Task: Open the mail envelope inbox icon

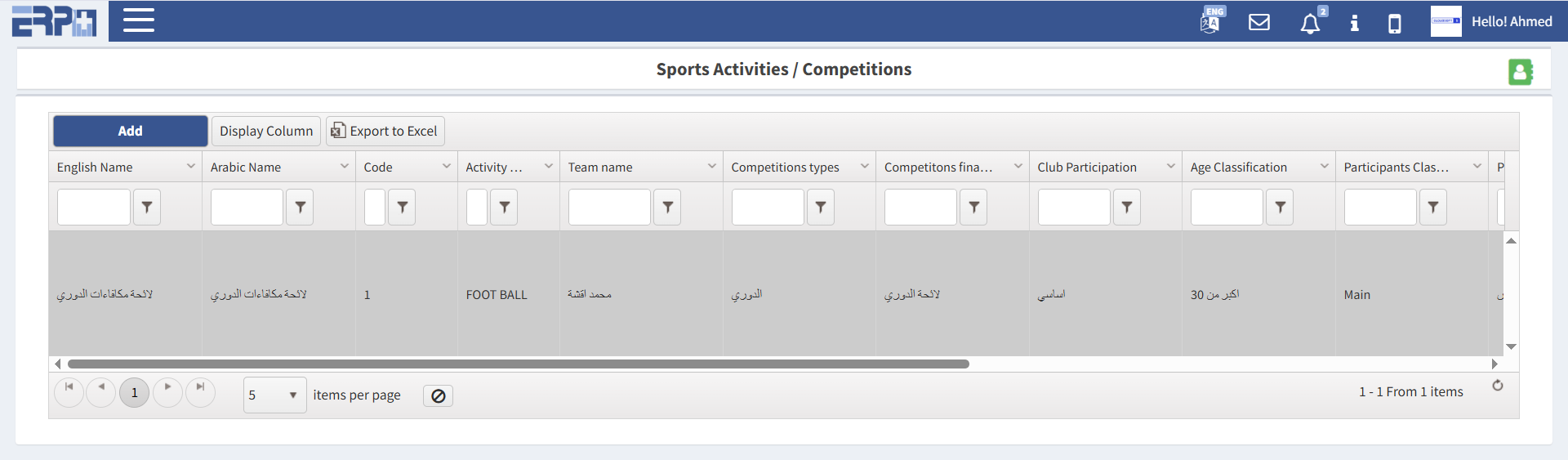Action: (x=1259, y=22)
